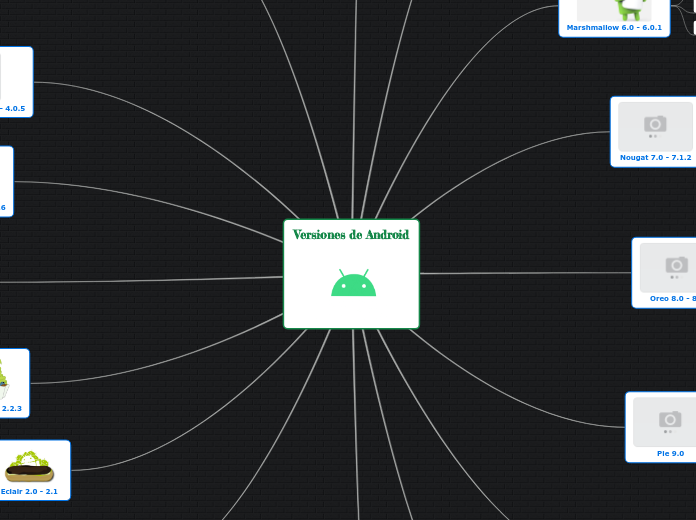Screen dimensions: 696x520
Task: Select the node ending in 4.0.5
Action: (16, 82)
